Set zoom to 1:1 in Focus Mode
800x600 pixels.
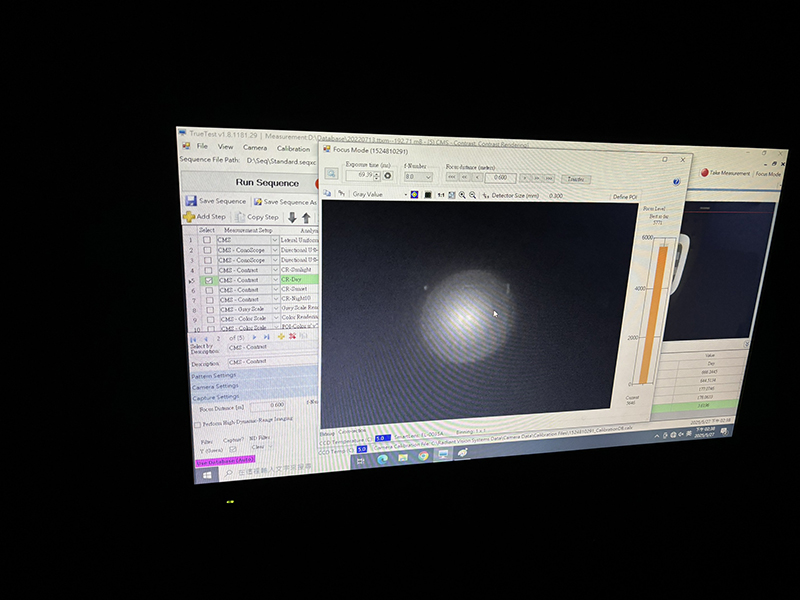440,195
